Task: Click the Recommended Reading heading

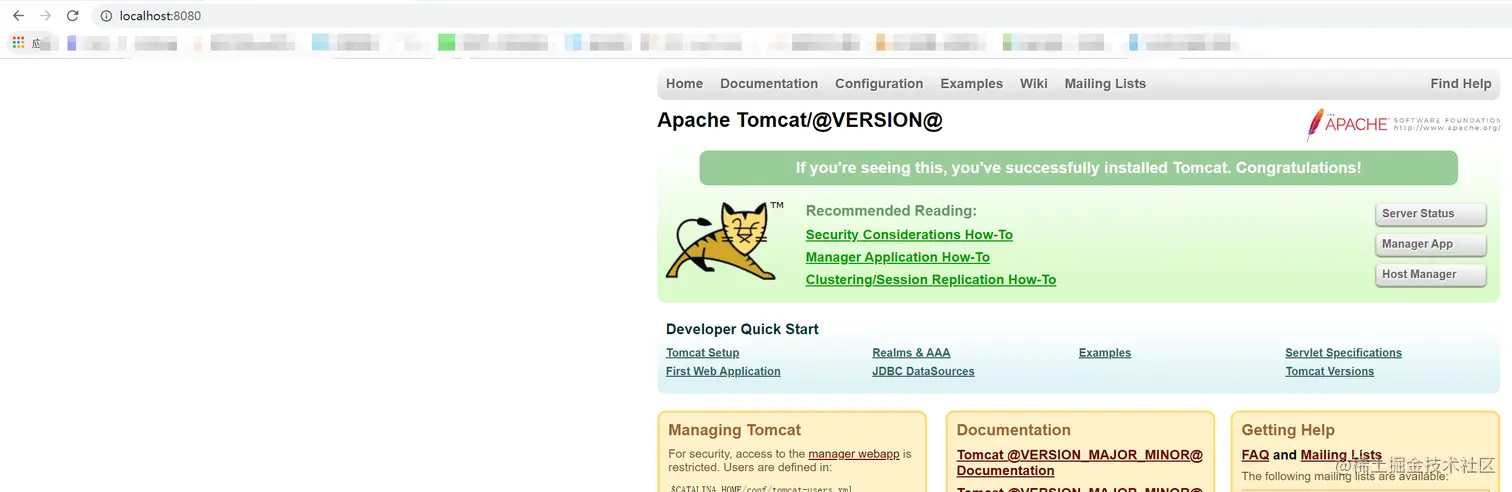Action: click(891, 211)
